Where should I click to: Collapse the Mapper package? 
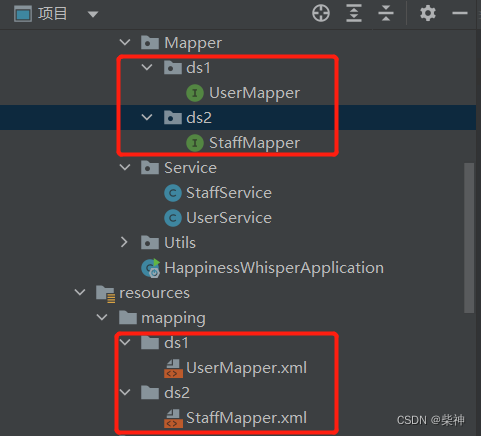click(125, 42)
